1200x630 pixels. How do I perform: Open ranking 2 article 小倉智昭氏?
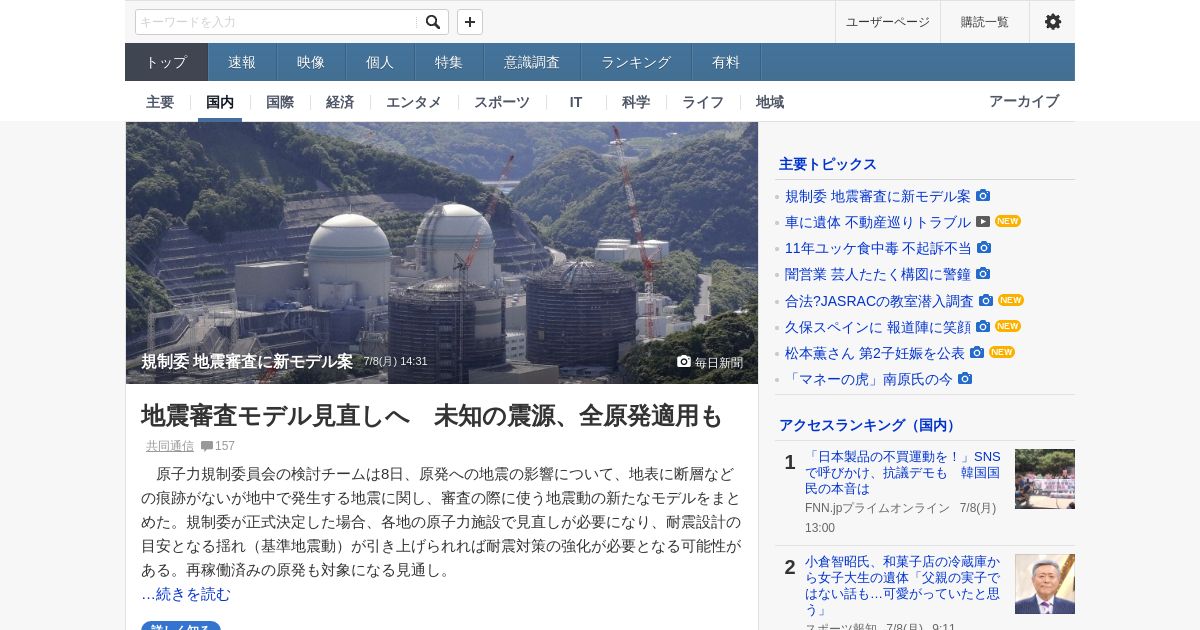[x=903, y=585]
